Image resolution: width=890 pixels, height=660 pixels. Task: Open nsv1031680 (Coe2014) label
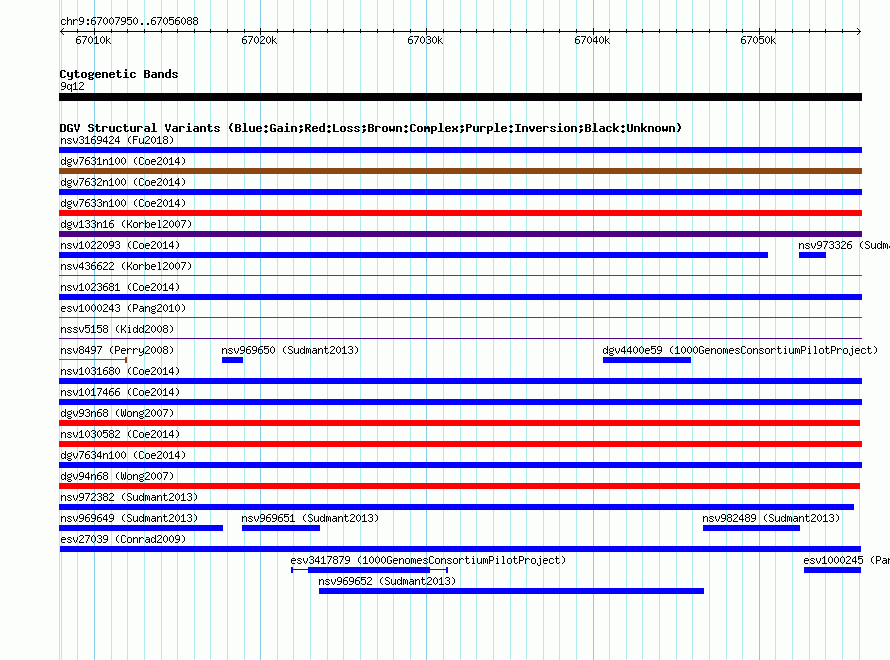pos(120,371)
